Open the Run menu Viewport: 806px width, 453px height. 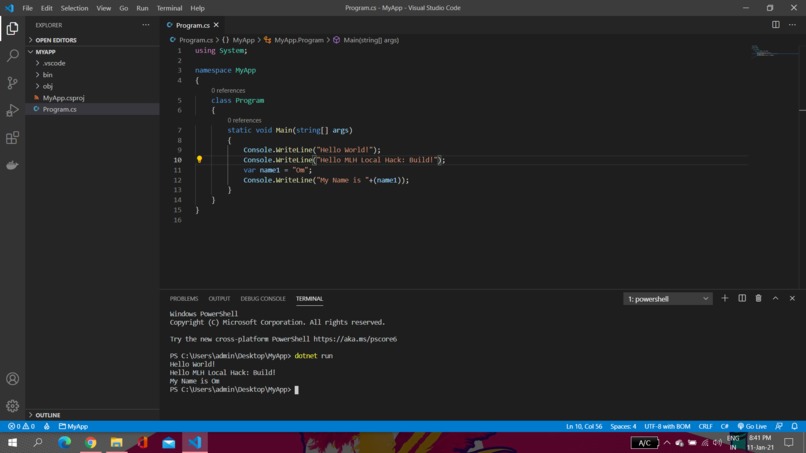(142, 8)
